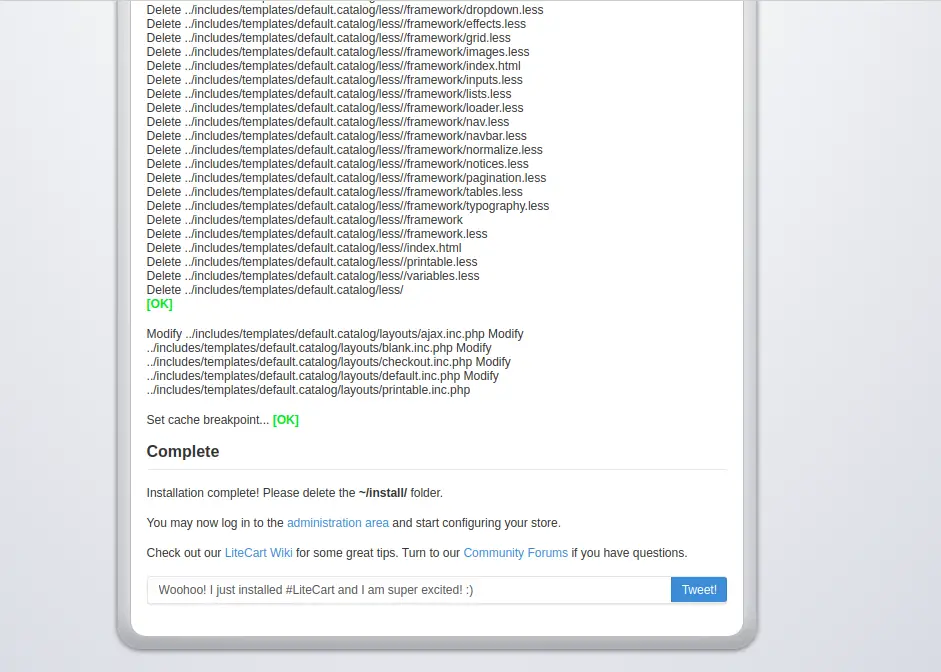Click the [OK] after Set cache breakpoint
The image size is (941, 672).
[x=286, y=419]
